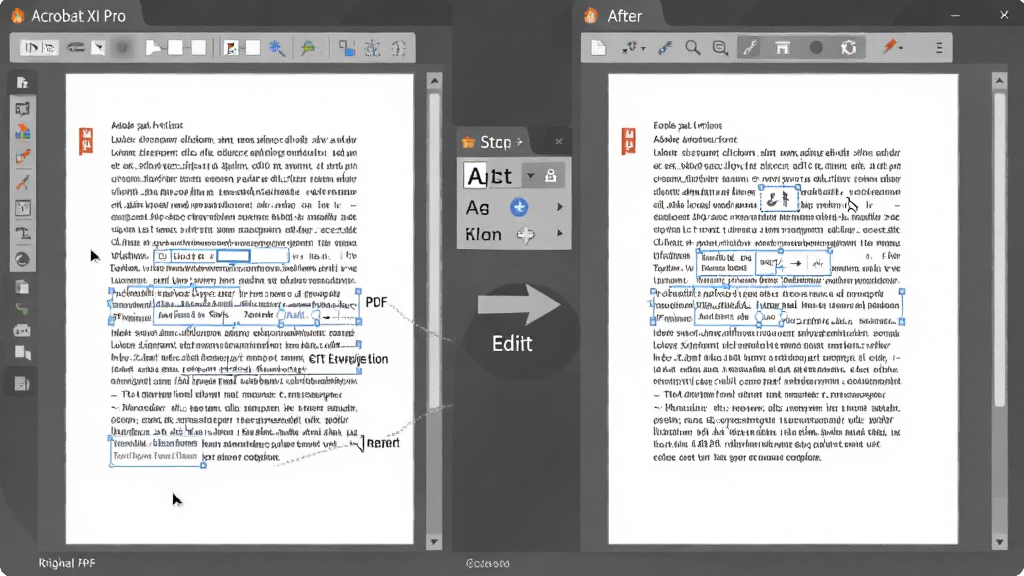
Task: Click the move cross icon beside Klon
Action: (x=526, y=234)
